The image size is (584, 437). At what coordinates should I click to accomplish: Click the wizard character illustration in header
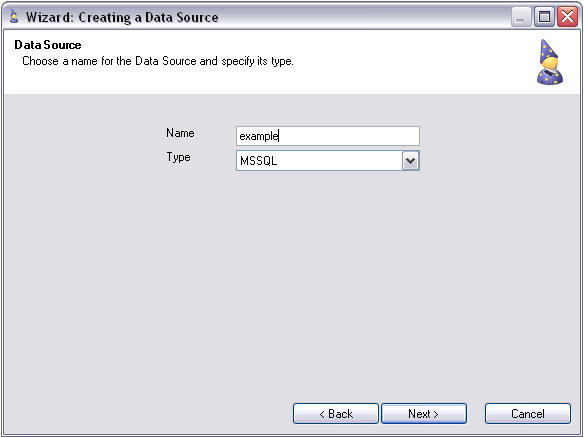tap(550, 62)
